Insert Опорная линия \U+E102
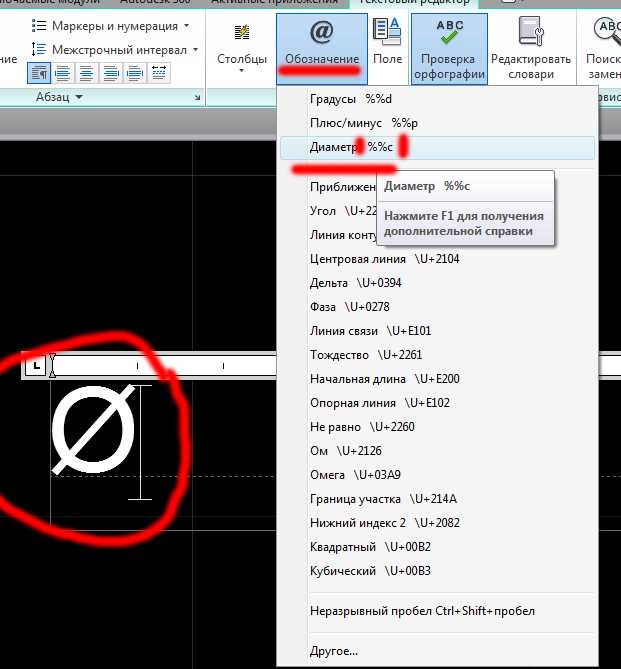 437,403
